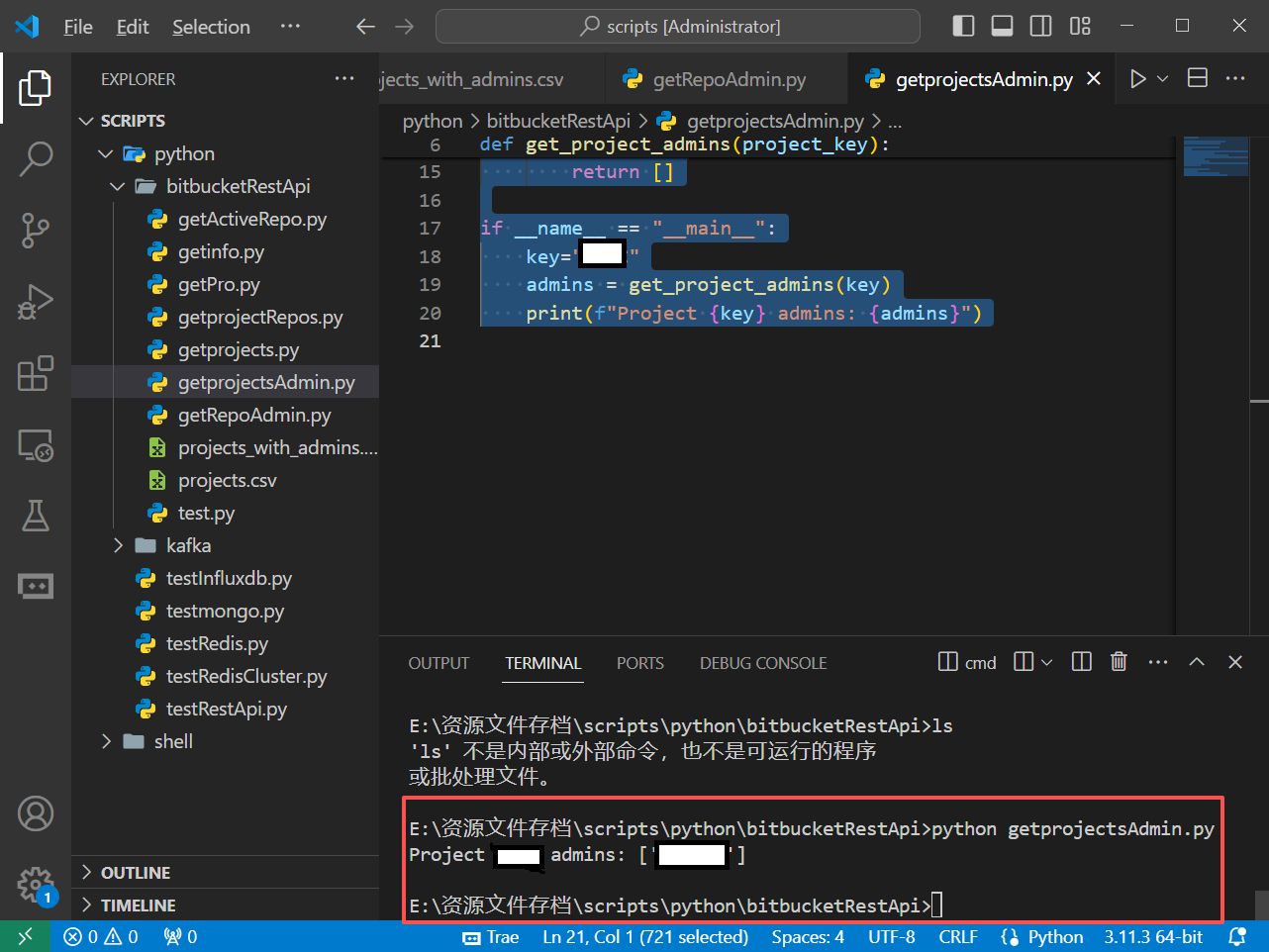
Task: Toggle Primary Side Bar visibility
Action: pos(963,26)
